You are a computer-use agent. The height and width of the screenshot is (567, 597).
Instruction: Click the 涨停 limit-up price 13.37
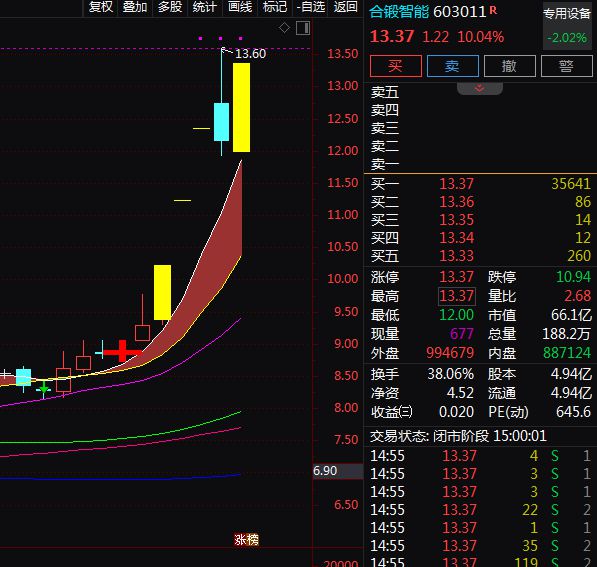click(x=456, y=277)
